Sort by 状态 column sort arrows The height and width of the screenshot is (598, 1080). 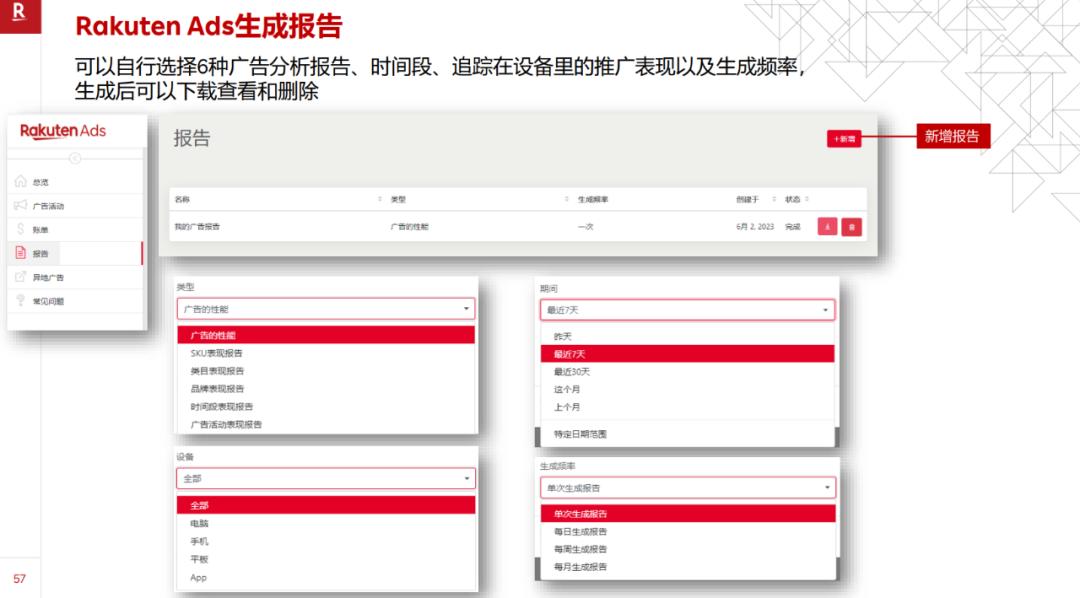tap(807, 199)
